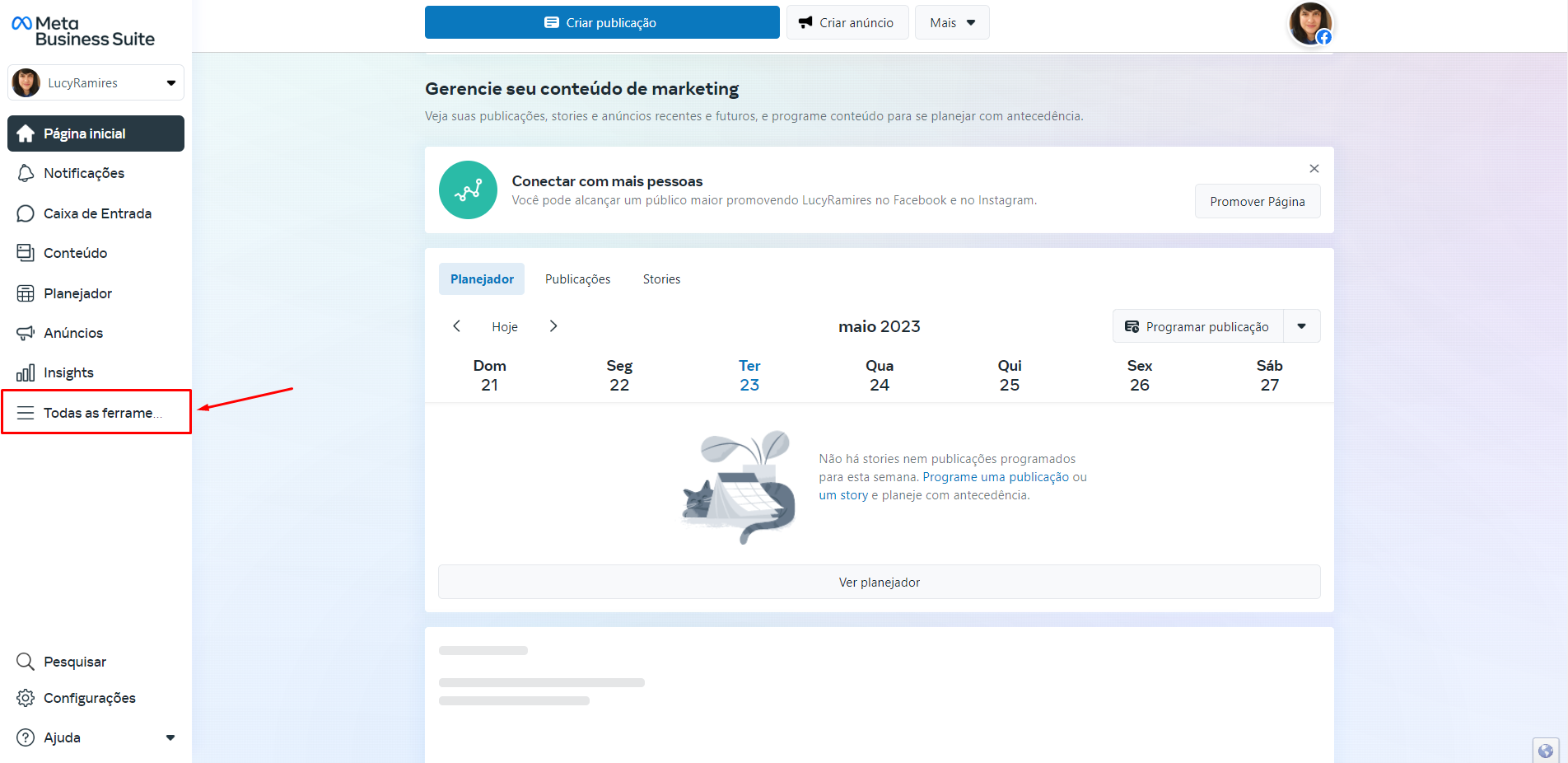The image size is (1568, 763).
Task: Select the Planejador tab
Action: click(x=482, y=279)
